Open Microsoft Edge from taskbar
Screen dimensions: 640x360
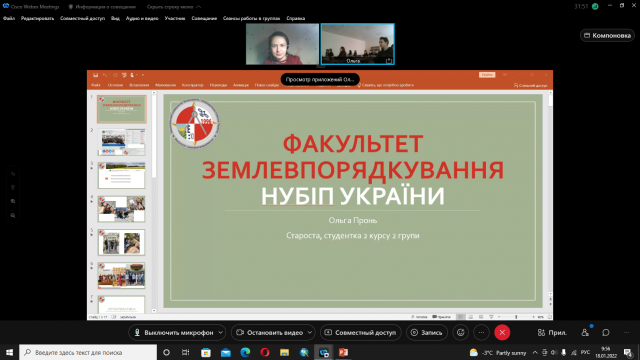(245, 352)
